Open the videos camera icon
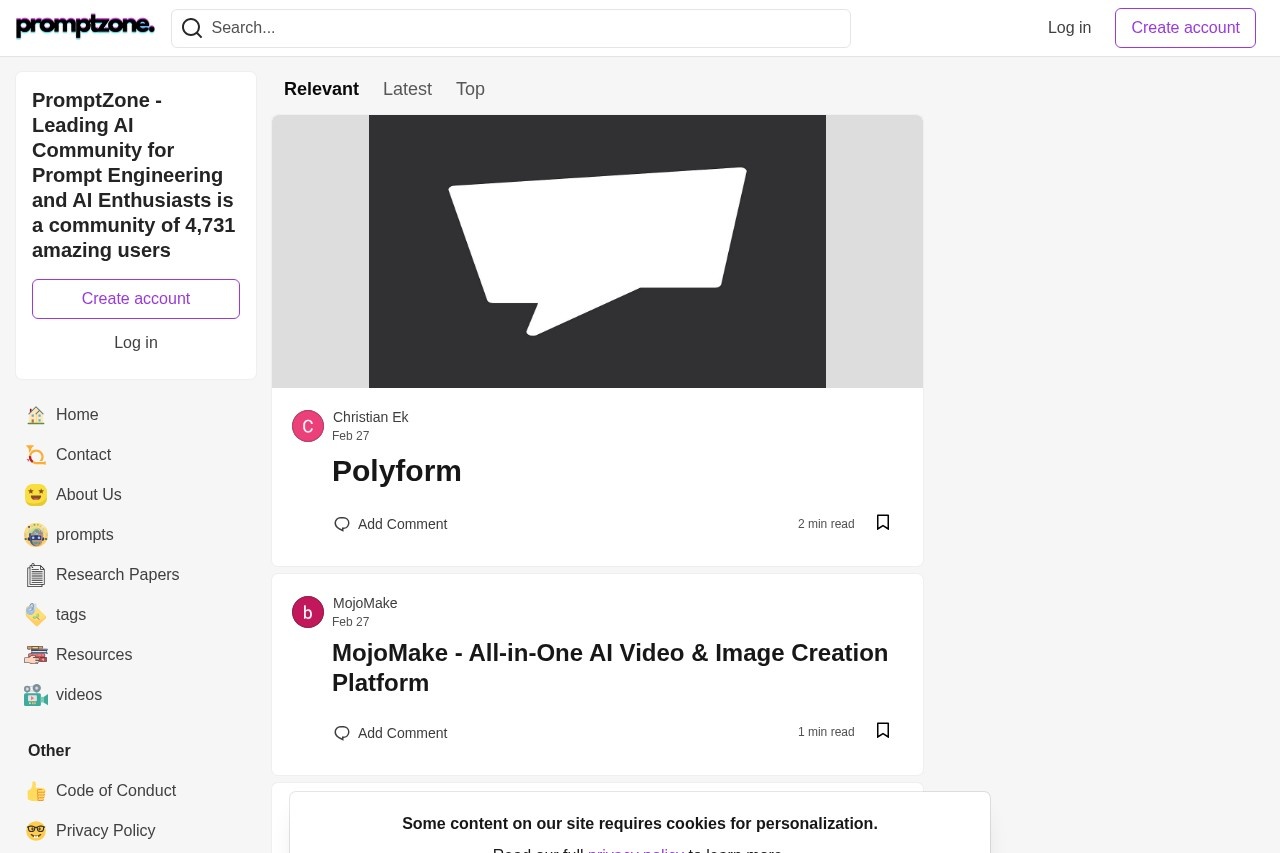Image resolution: width=1280 pixels, height=853 pixels. click(36, 695)
